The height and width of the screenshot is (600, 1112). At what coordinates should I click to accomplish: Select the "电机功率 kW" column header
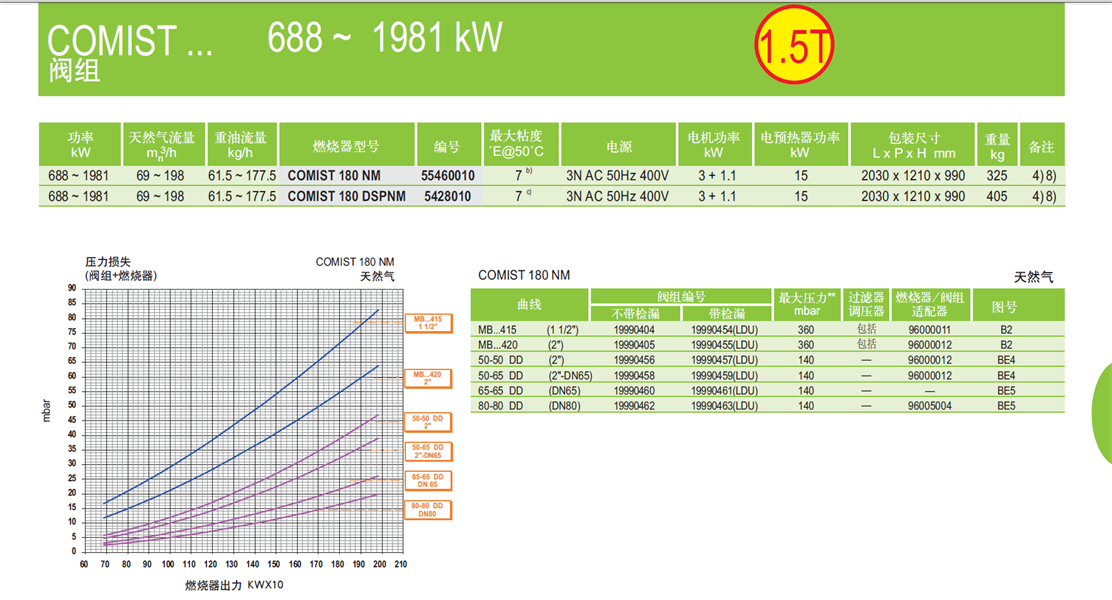(713, 145)
